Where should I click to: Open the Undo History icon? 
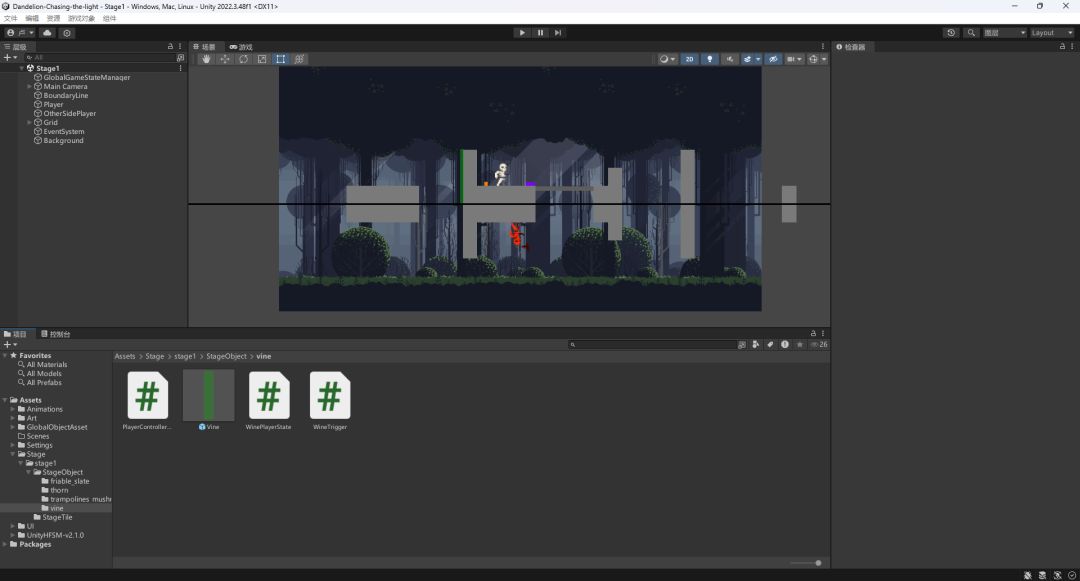pyautogui.click(x=951, y=33)
